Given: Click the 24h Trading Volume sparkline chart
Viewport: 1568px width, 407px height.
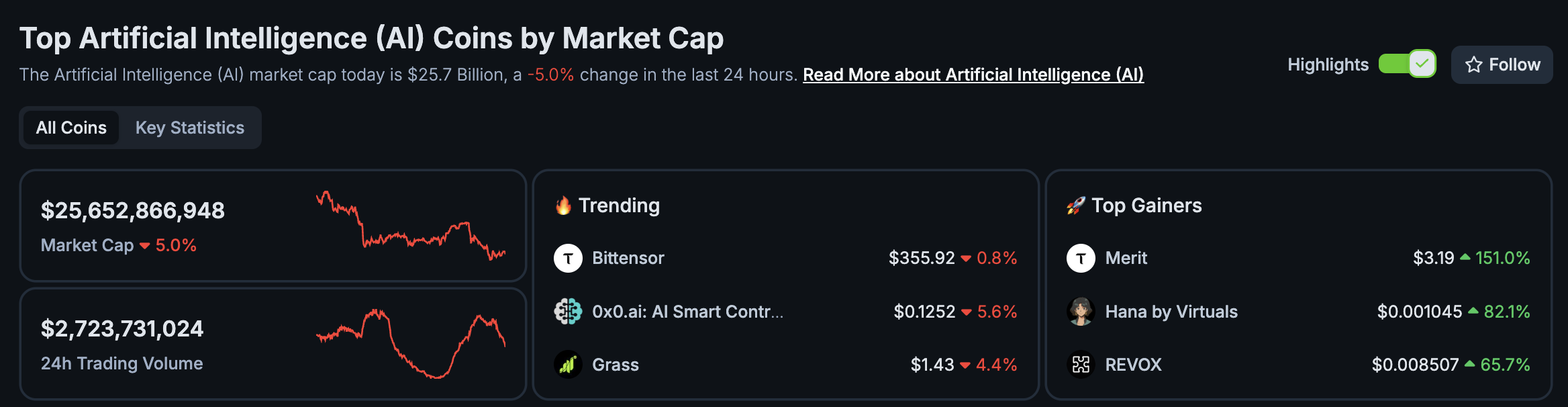Looking at the screenshot, I should click(x=411, y=344).
